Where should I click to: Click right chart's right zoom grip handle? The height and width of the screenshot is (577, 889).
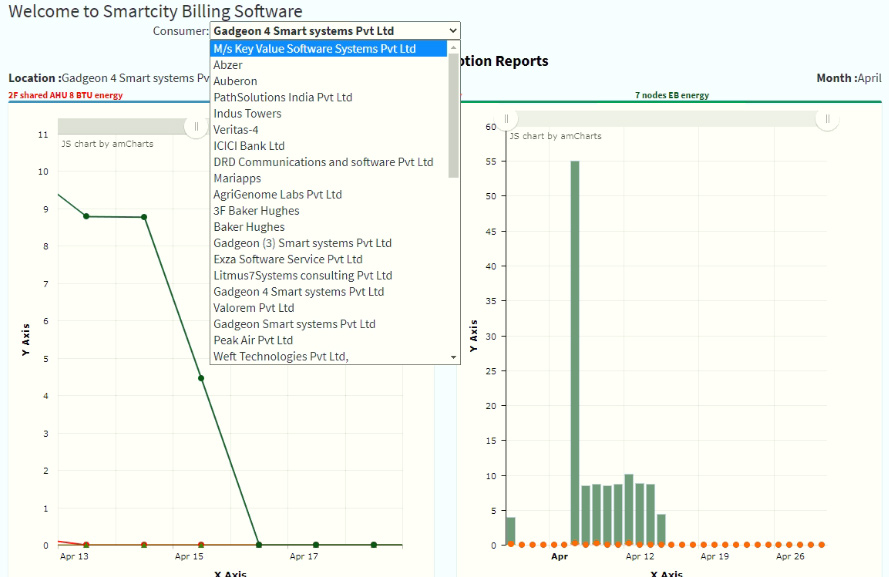pos(827,119)
